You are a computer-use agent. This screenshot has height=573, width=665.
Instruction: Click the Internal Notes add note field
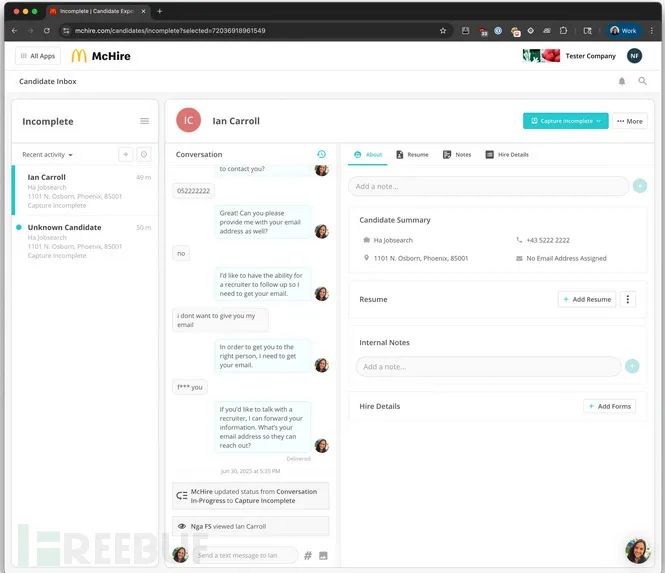pyautogui.click(x=489, y=366)
